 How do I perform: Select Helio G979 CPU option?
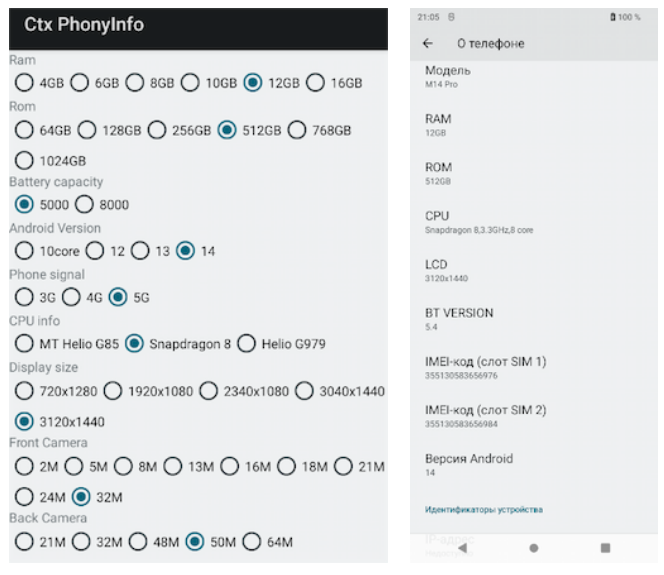click(x=246, y=344)
